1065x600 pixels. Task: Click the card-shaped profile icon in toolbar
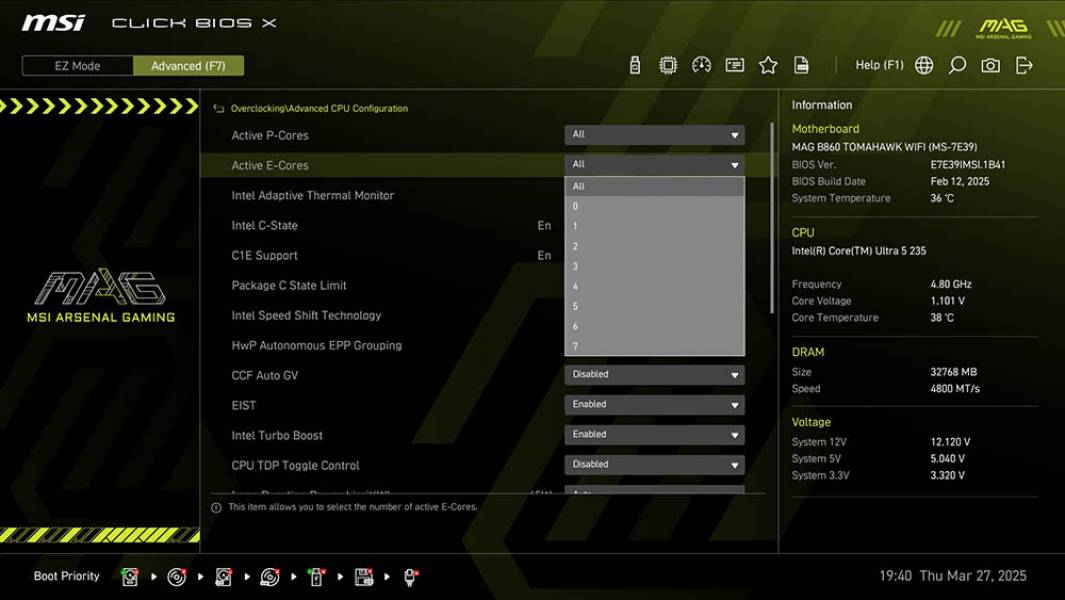[x=734, y=65]
